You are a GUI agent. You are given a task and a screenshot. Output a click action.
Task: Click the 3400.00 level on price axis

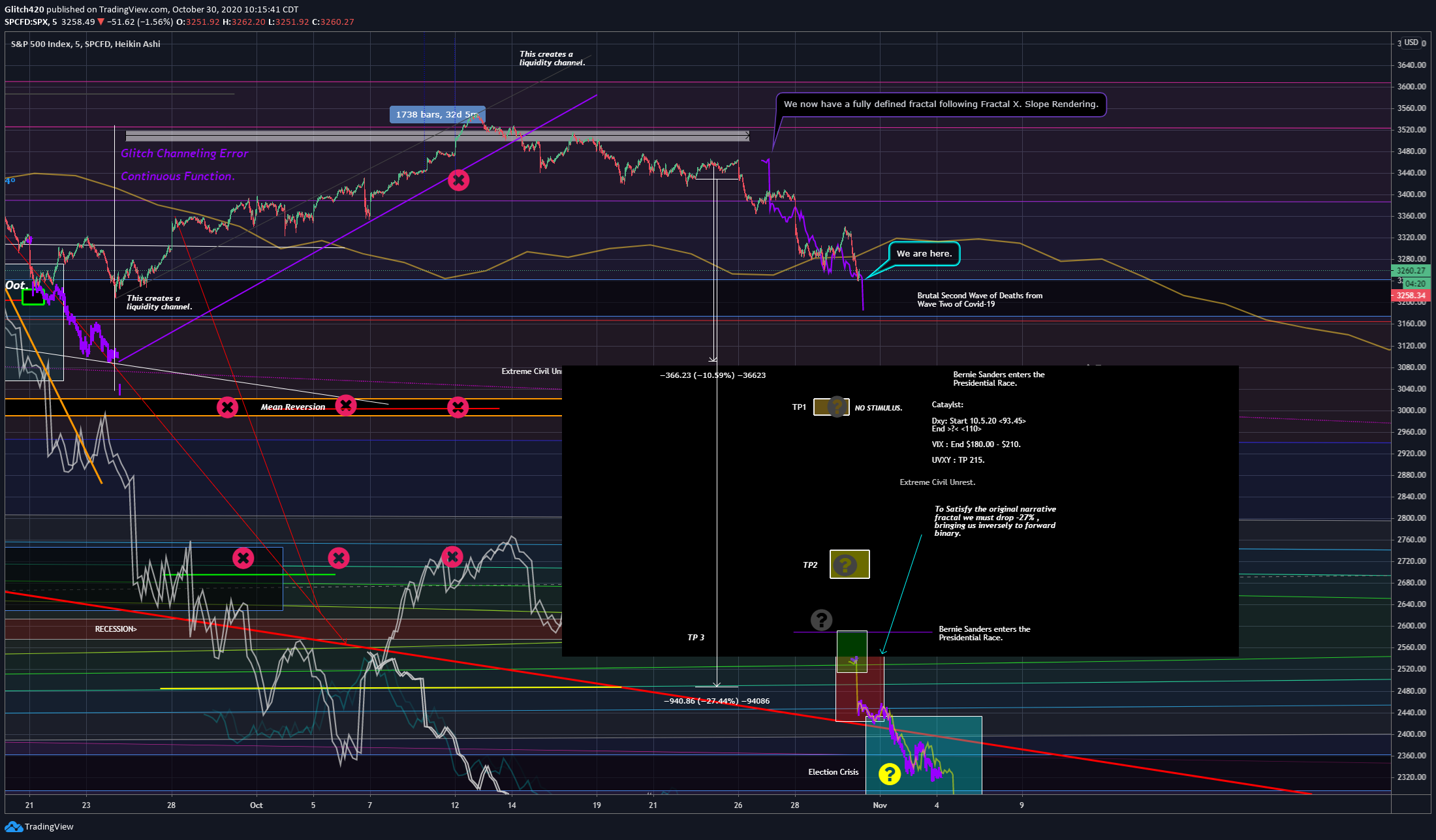[1411, 194]
